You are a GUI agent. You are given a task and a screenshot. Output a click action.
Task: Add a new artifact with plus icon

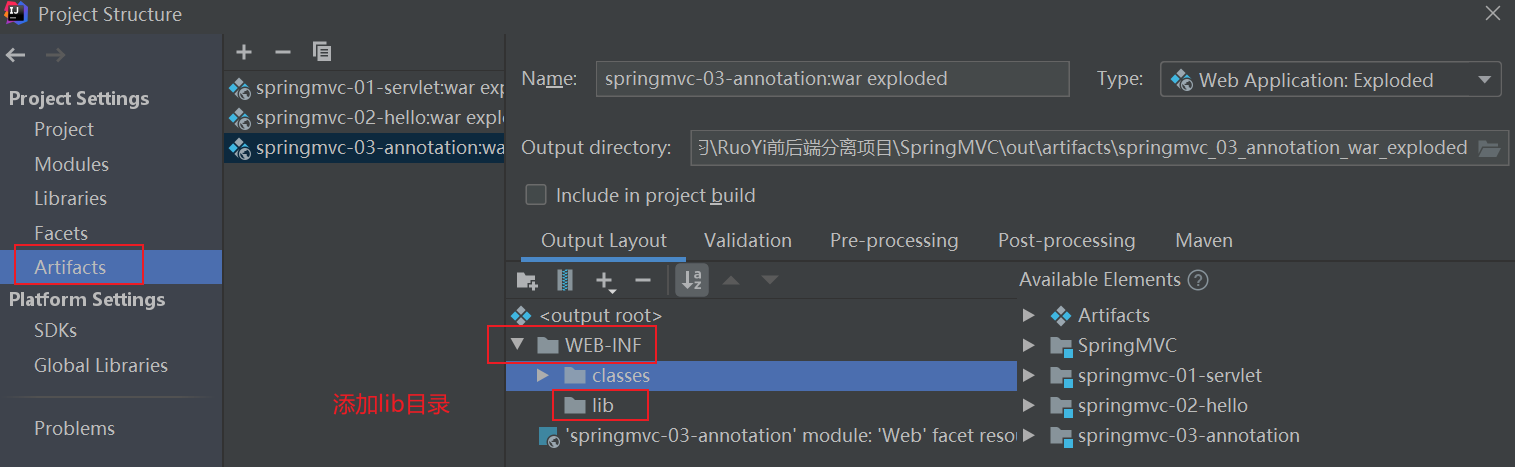[244, 52]
